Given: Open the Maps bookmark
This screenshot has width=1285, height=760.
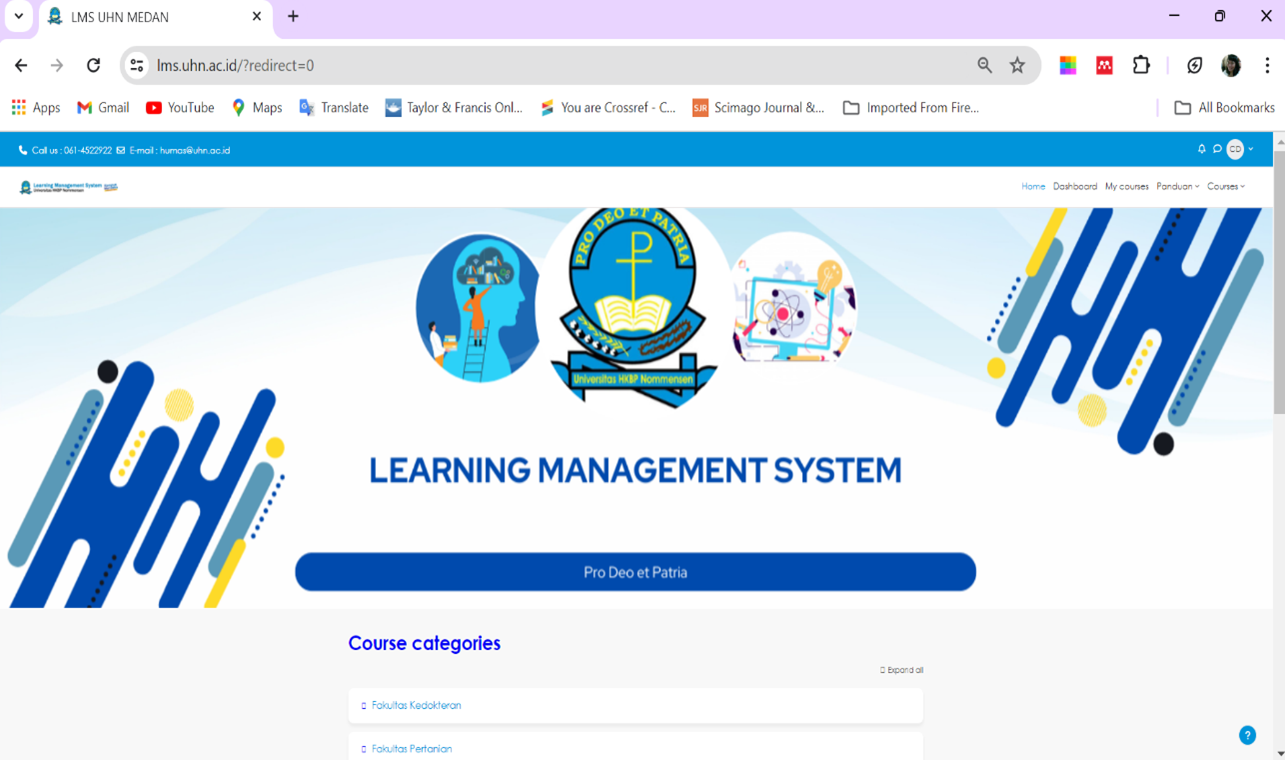Looking at the screenshot, I should click(x=257, y=107).
